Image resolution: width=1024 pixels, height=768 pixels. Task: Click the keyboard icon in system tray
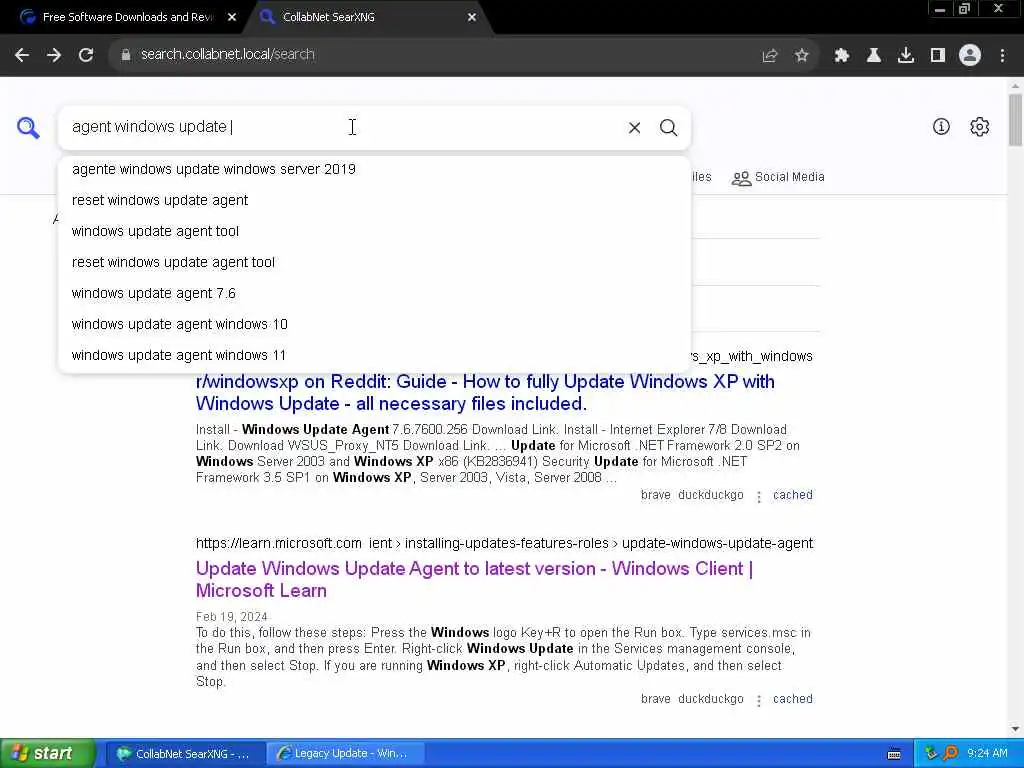pyautogui.click(x=894, y=754)
